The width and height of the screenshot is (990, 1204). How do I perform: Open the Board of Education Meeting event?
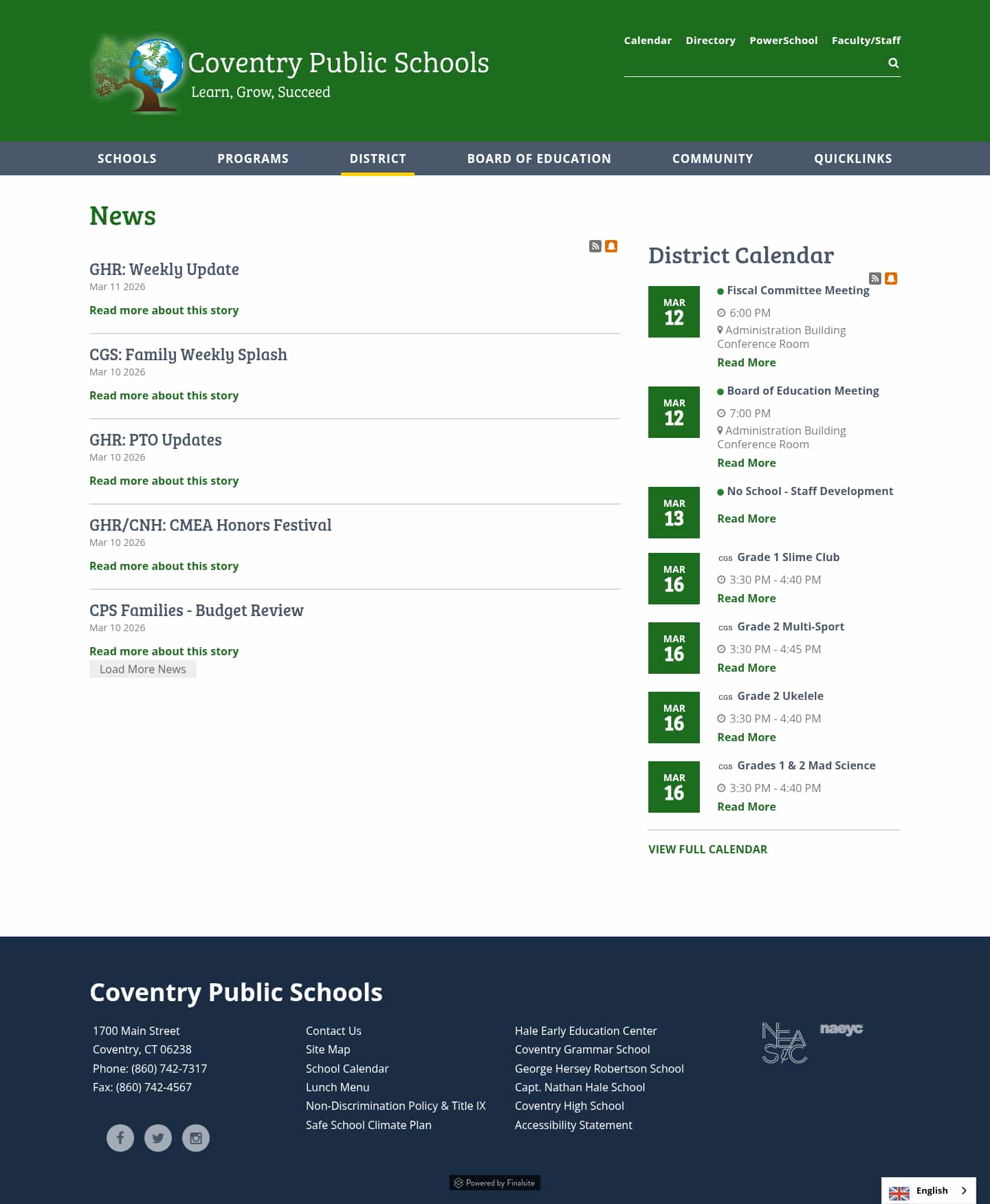[803, 391]
